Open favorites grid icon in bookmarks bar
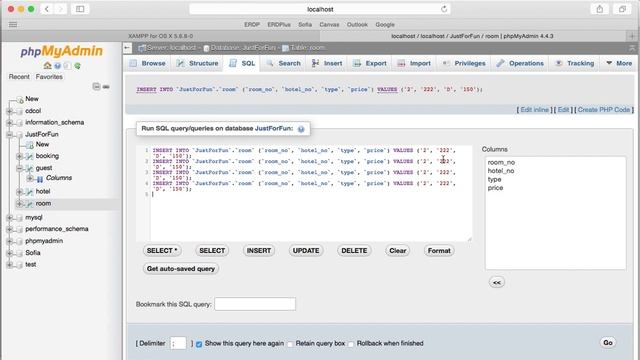Viewport: 640px width, 360px height. [13, 24]
